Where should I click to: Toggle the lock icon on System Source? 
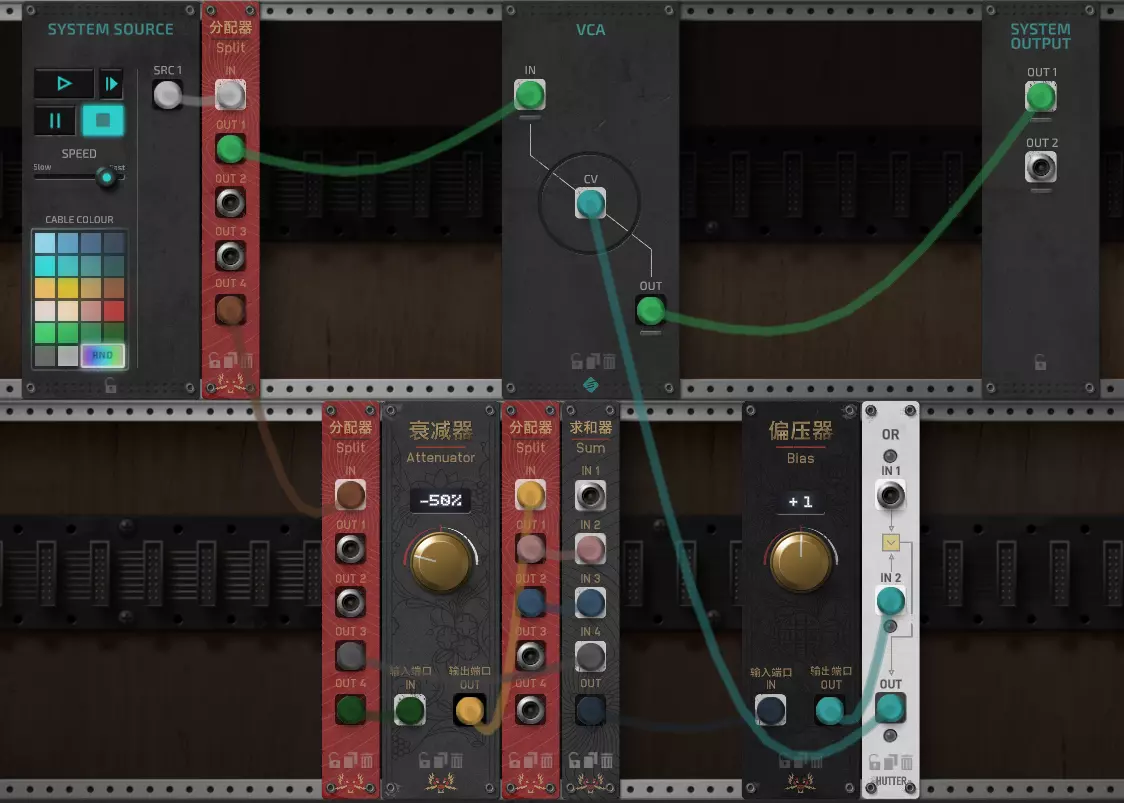pos(110,386)
